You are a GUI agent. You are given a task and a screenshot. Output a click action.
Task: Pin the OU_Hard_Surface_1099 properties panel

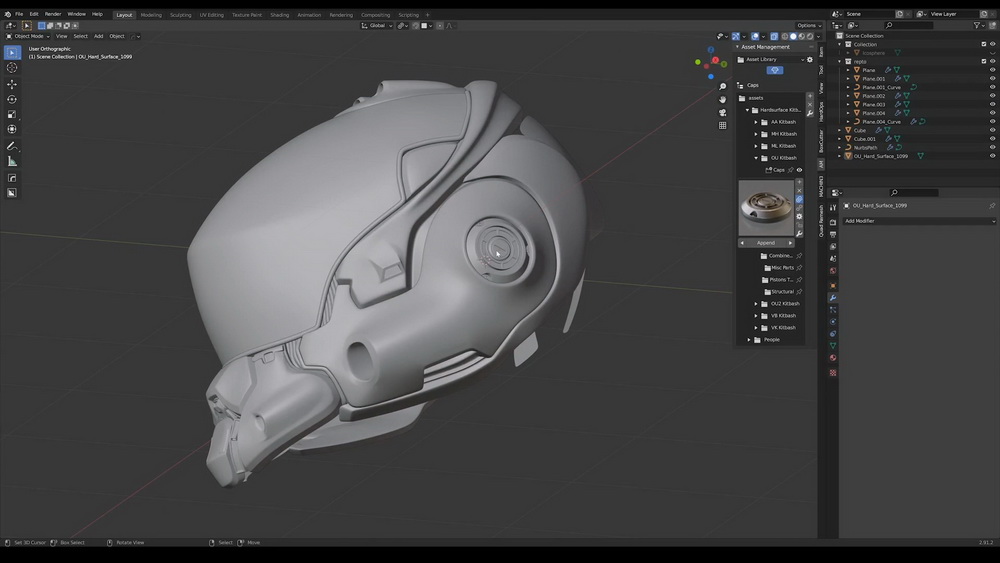point(992,206)
